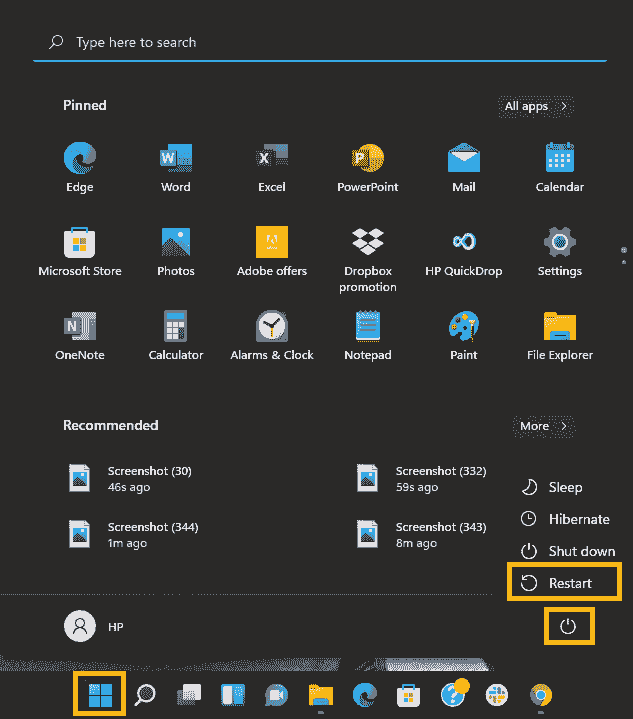
Task: Click the Windows Start button on taskbar
Action: [98, 695]
